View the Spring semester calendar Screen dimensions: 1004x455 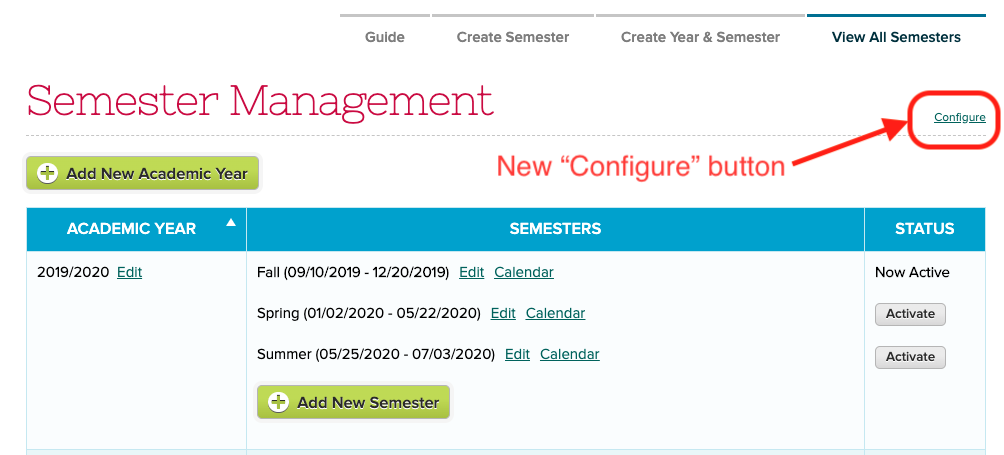click(x=555, y=313)
